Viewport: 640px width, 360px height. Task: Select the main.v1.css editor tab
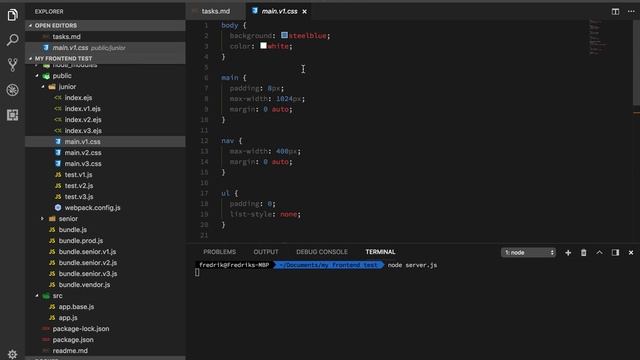[x=279, y=11]
